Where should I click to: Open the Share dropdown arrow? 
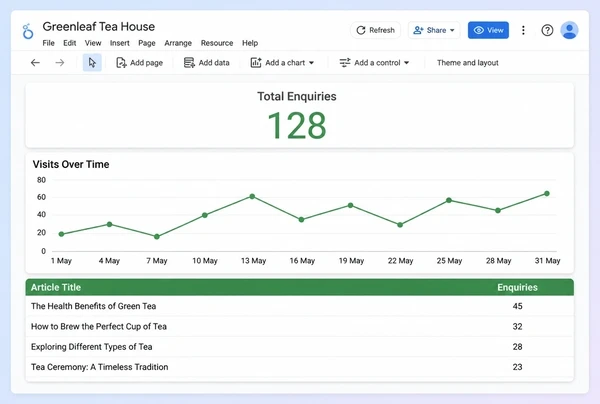click(452, 30)
